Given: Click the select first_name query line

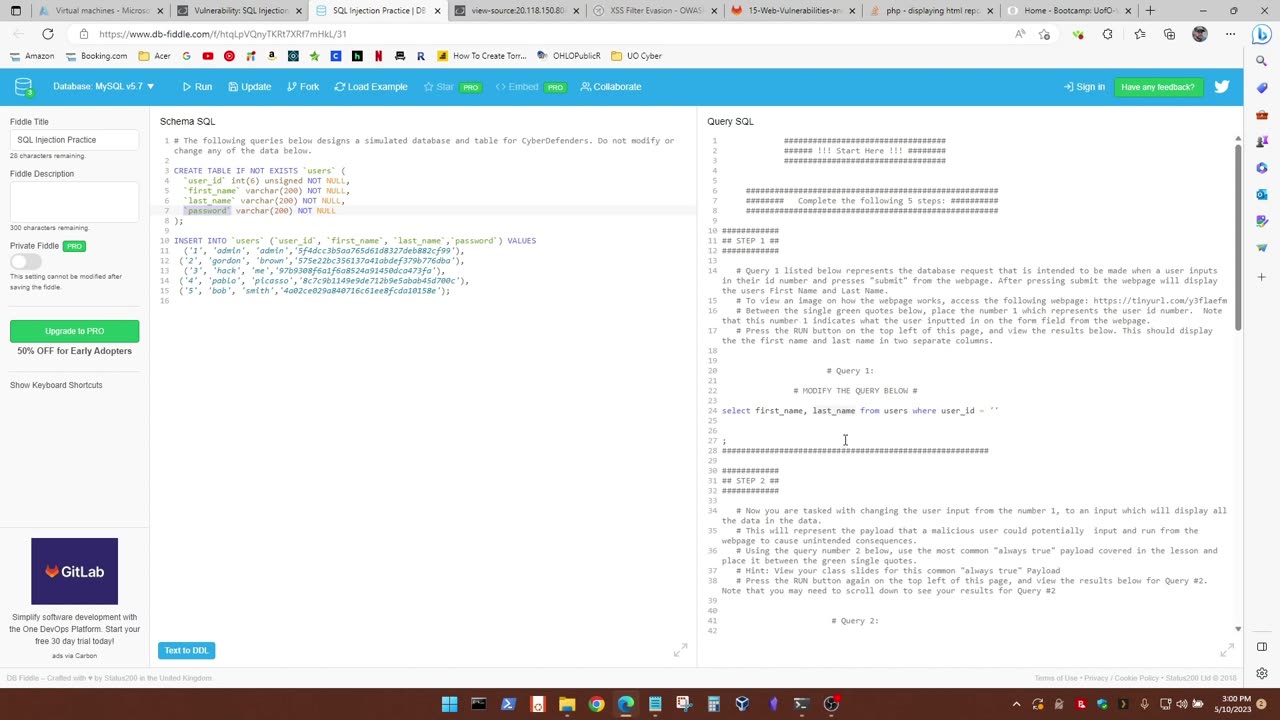Looking at the screenshot, I should point(860,411).
